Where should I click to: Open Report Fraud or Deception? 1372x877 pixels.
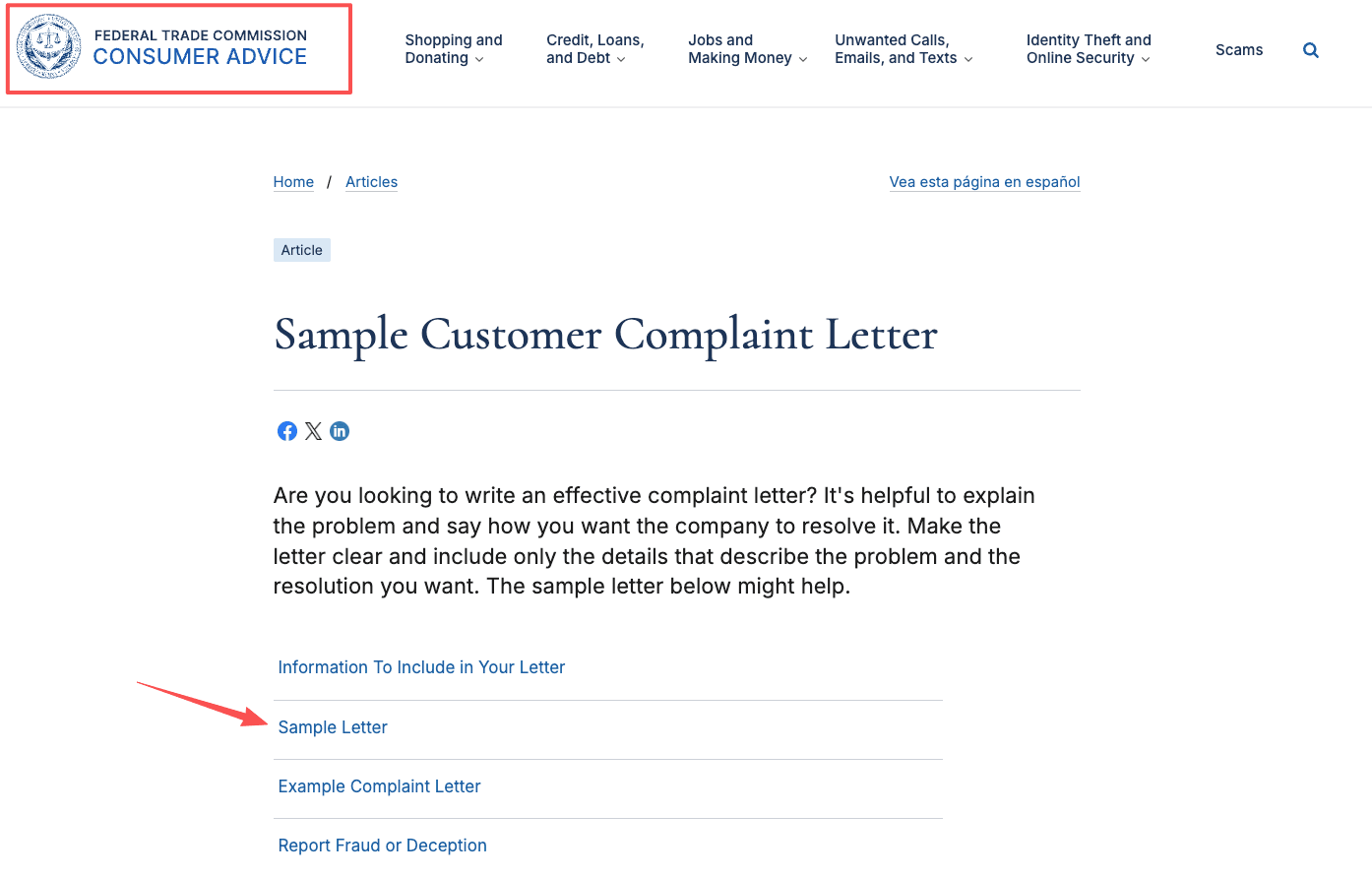[382, 846]
